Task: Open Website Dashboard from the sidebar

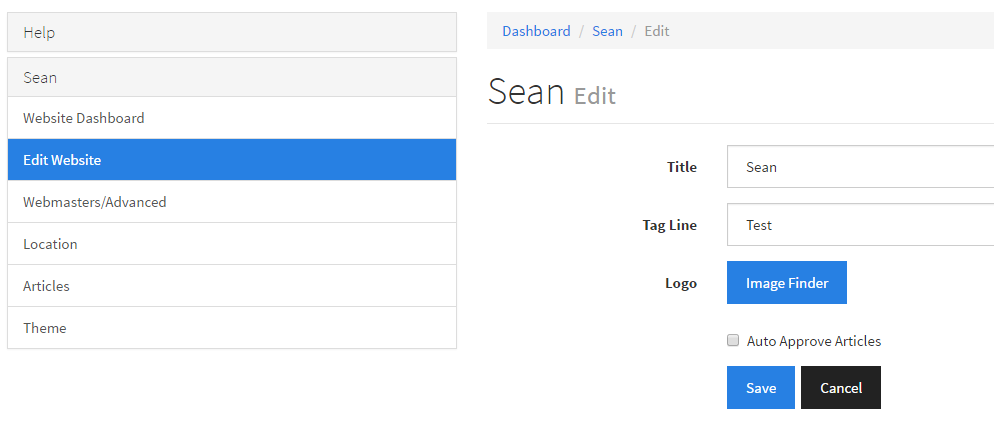Action: pyautogui.click(x=231, y=118)
